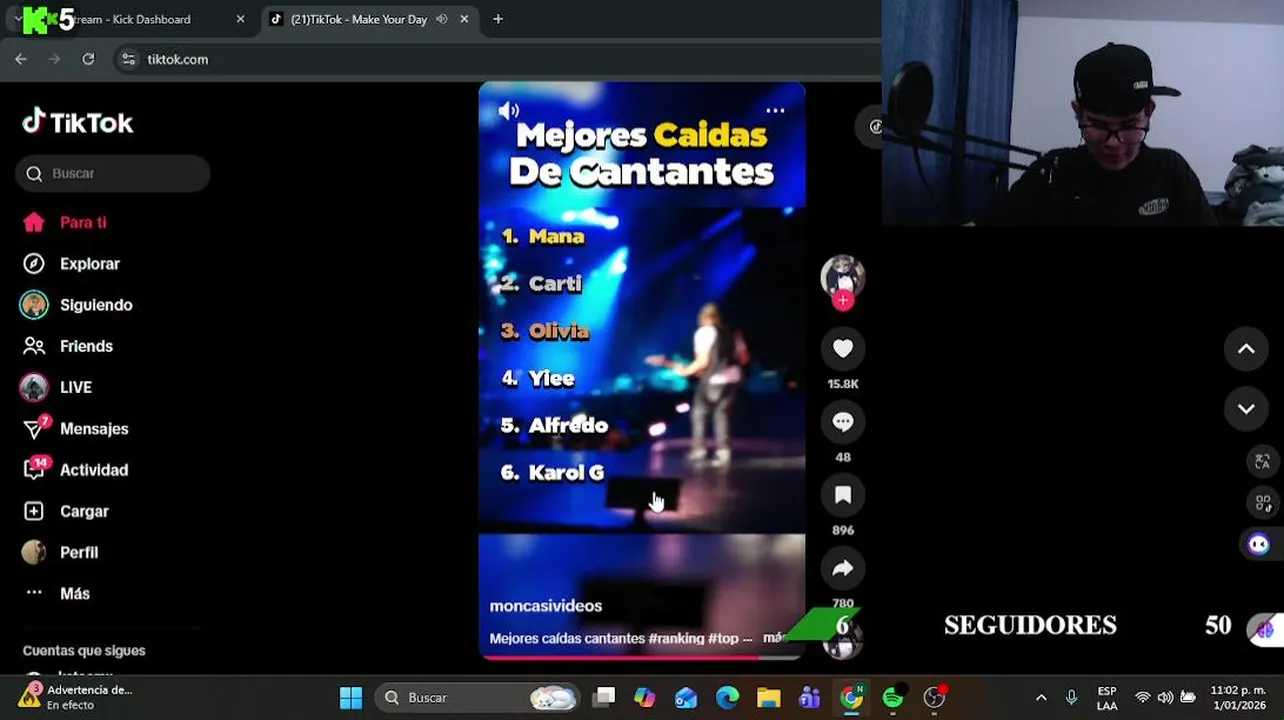
Task: Share the video with the arrow icon
Action: [843, 568]
